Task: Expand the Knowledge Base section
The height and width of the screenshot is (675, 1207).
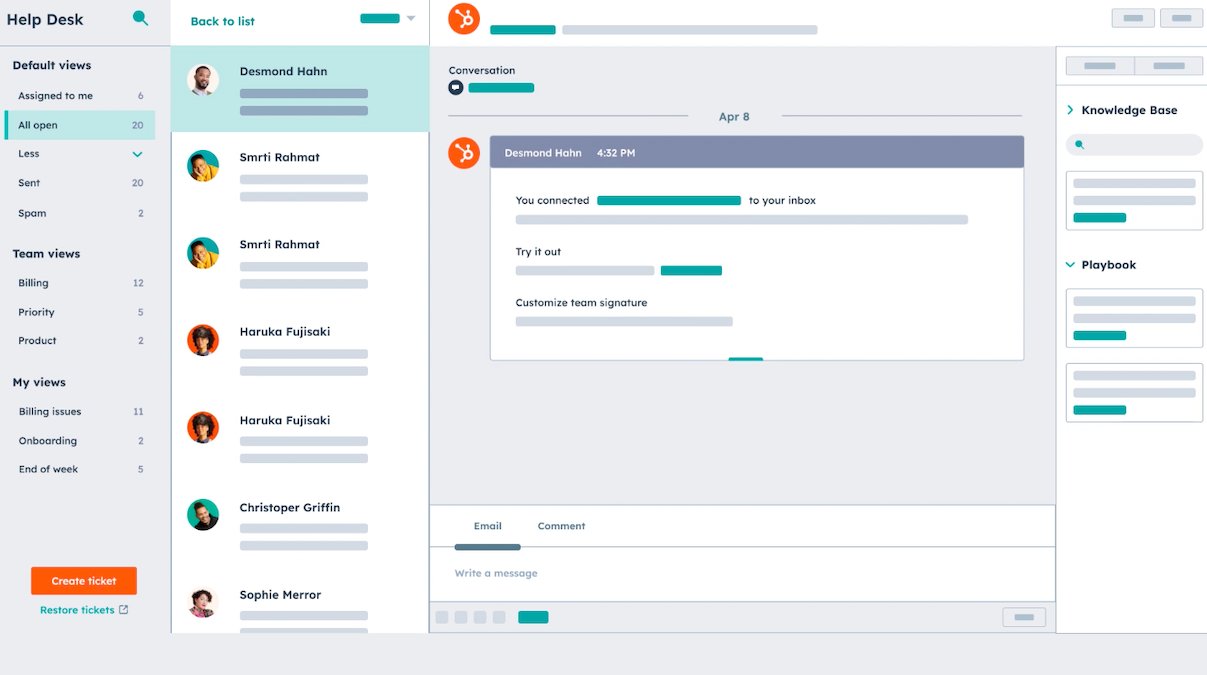Action: click(1069, 110)
